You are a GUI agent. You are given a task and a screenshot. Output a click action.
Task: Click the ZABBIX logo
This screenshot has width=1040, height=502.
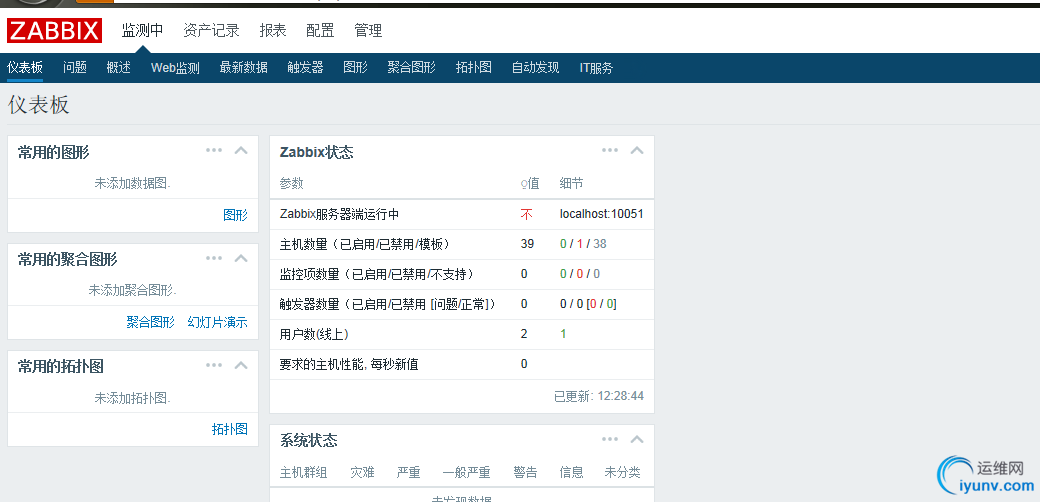pos(54,31)
